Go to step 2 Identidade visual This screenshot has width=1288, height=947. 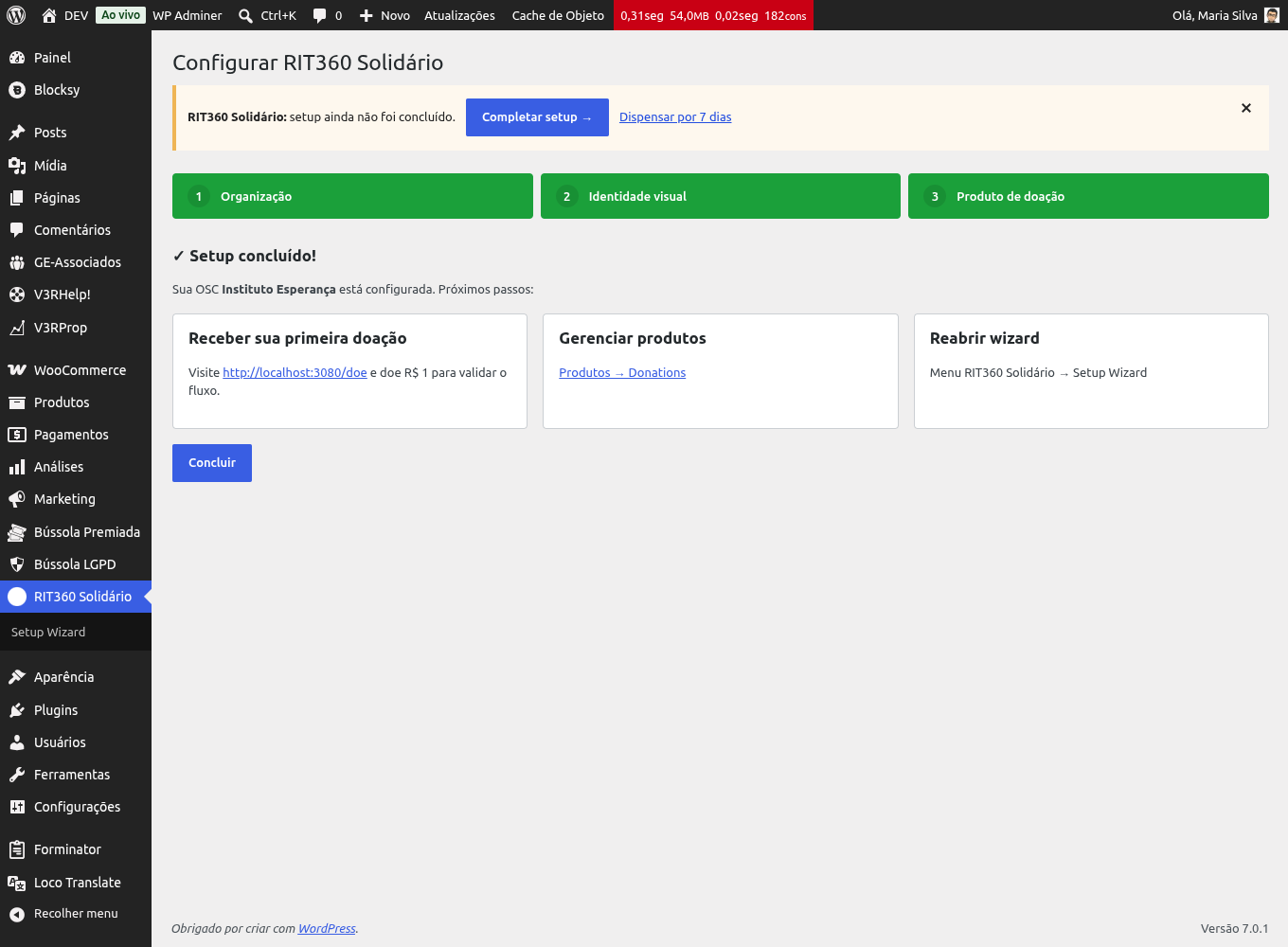click(721, 196)
